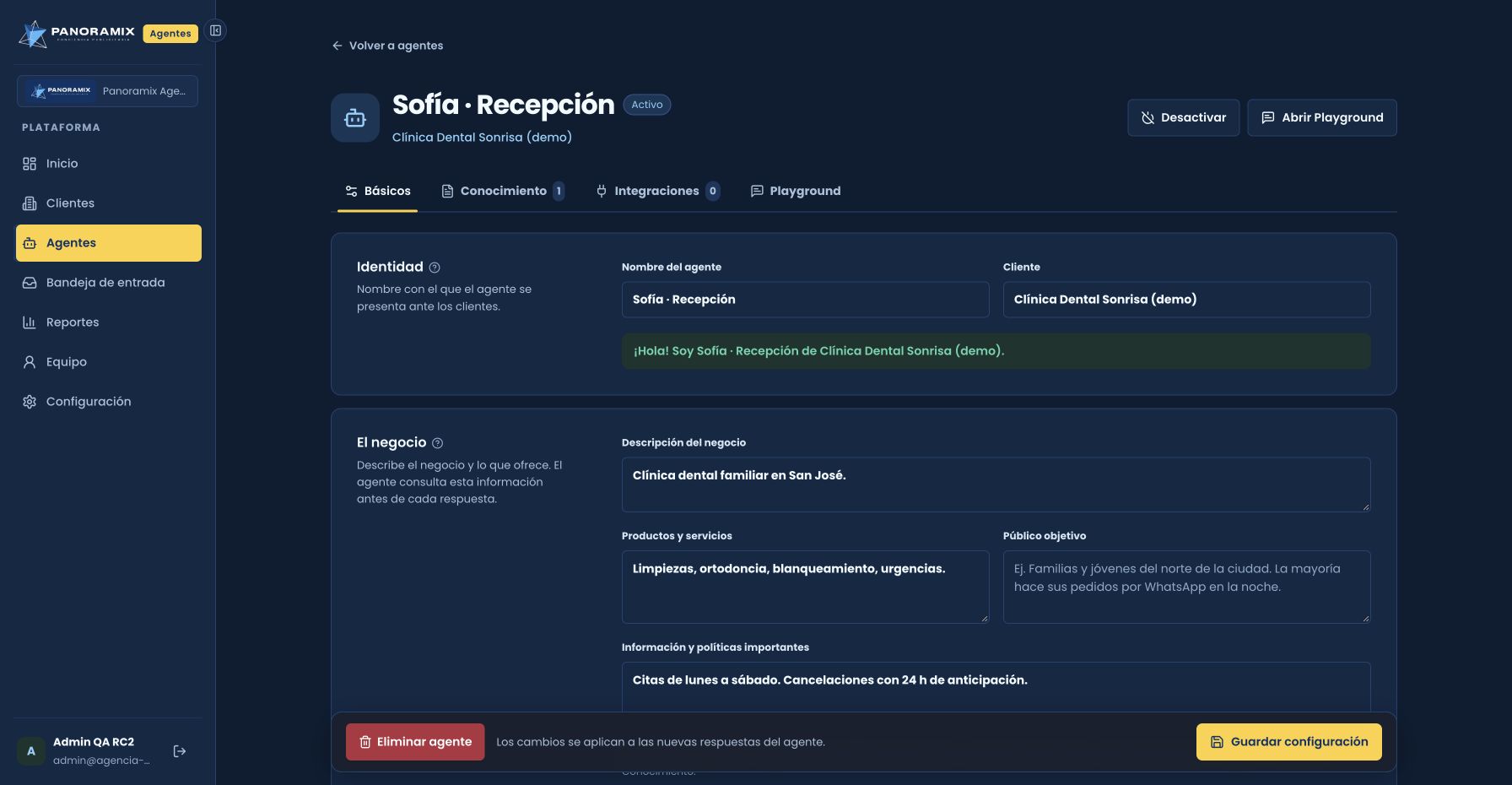Go back via Volver a agentes link

[x=387, y=46]
